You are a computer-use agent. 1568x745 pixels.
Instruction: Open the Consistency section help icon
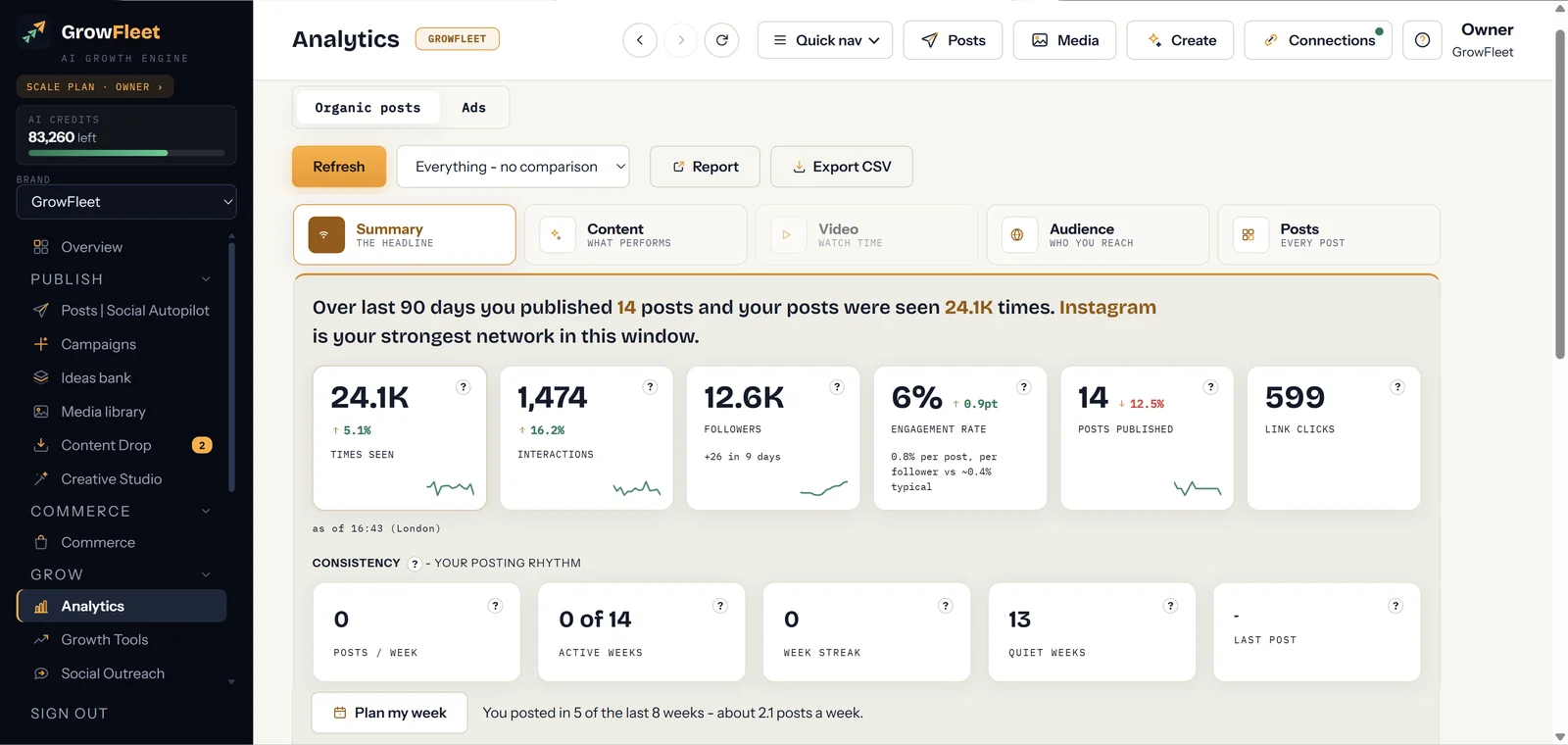pos(415,564)
